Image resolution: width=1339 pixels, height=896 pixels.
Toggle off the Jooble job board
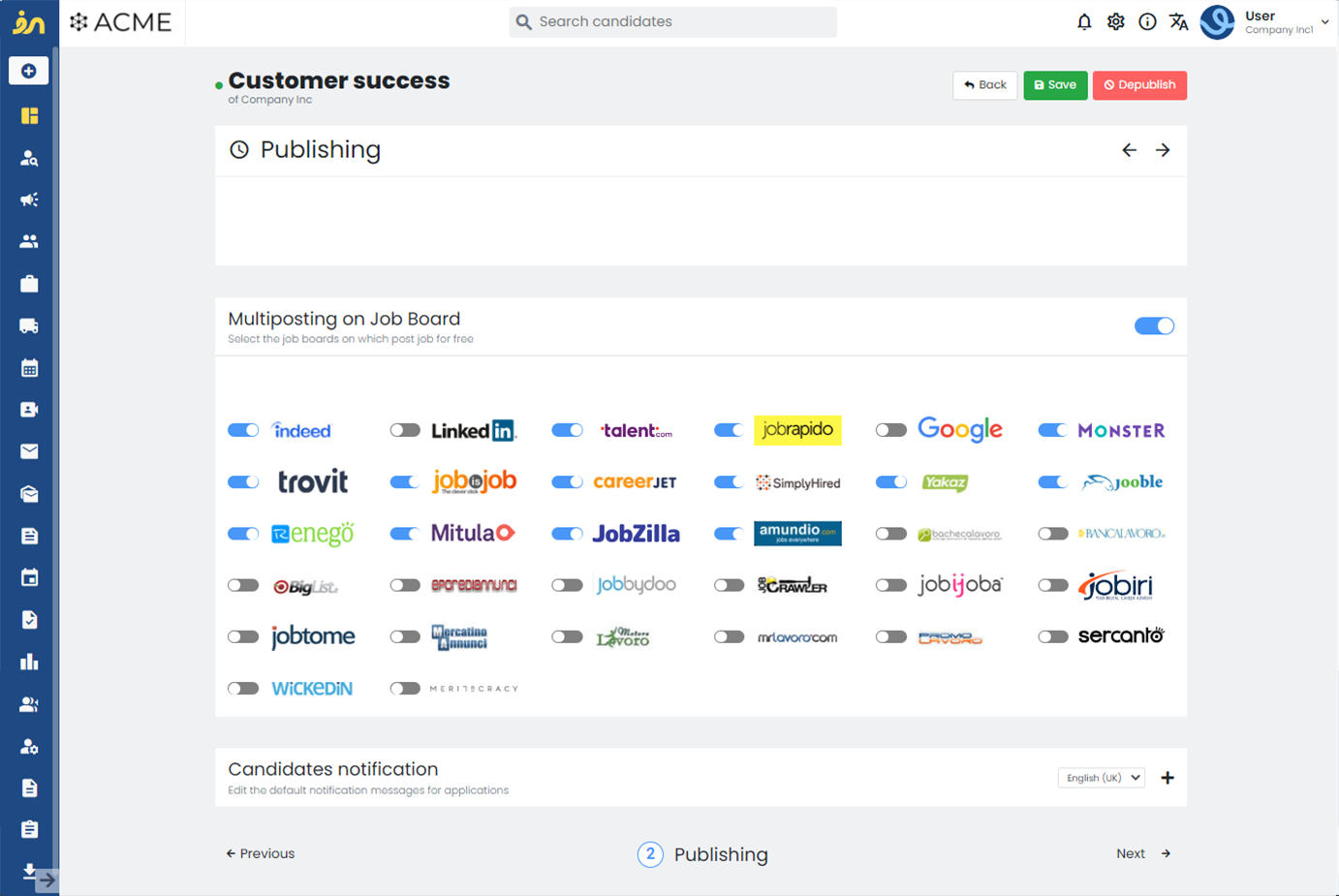[x=1052, y=482]
